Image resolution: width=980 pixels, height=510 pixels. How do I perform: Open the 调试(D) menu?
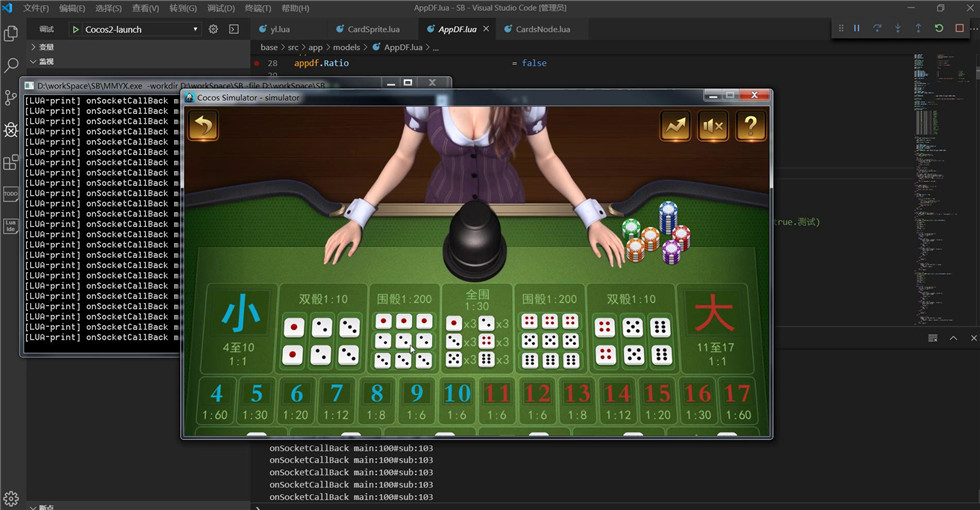221,8
